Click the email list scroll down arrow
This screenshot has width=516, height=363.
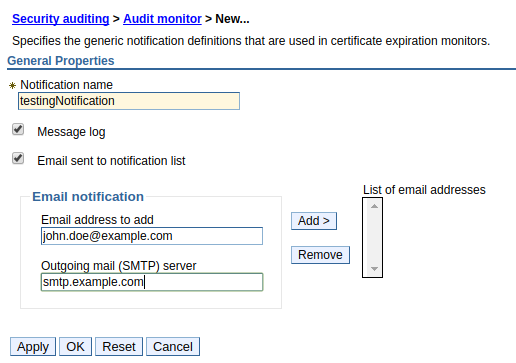point(374,269)
